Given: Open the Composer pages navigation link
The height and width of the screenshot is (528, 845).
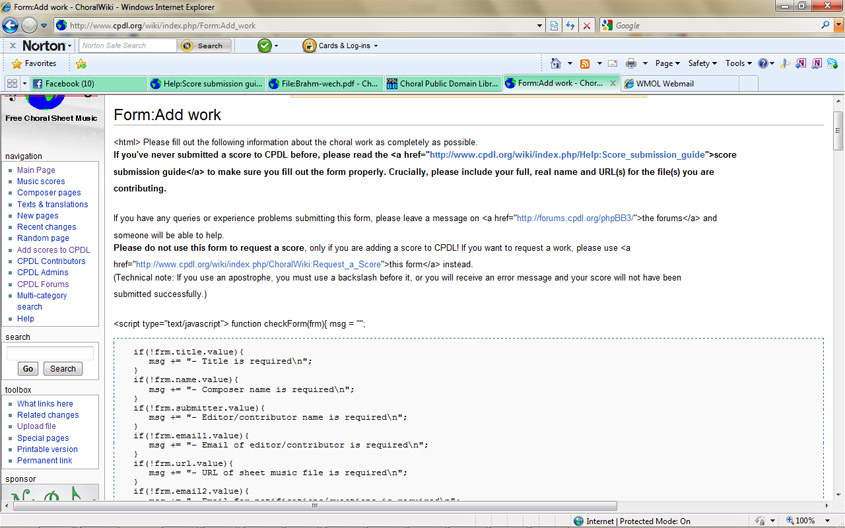Looking at the screenshot, I should 49,193.
